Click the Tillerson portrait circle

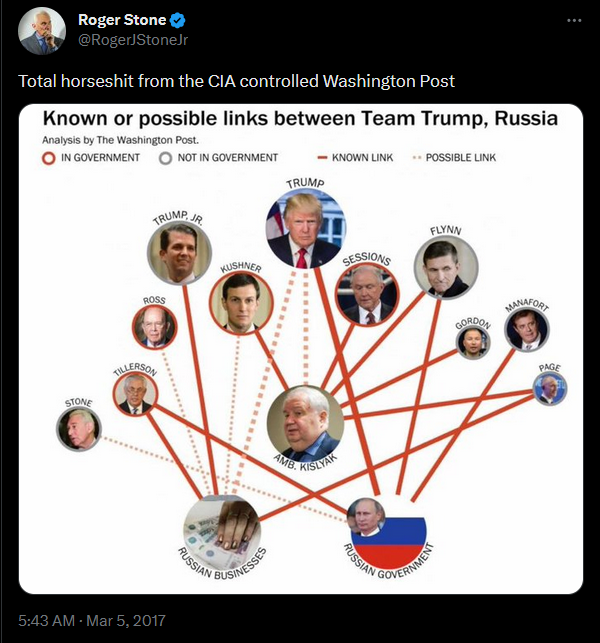[135, 394]
